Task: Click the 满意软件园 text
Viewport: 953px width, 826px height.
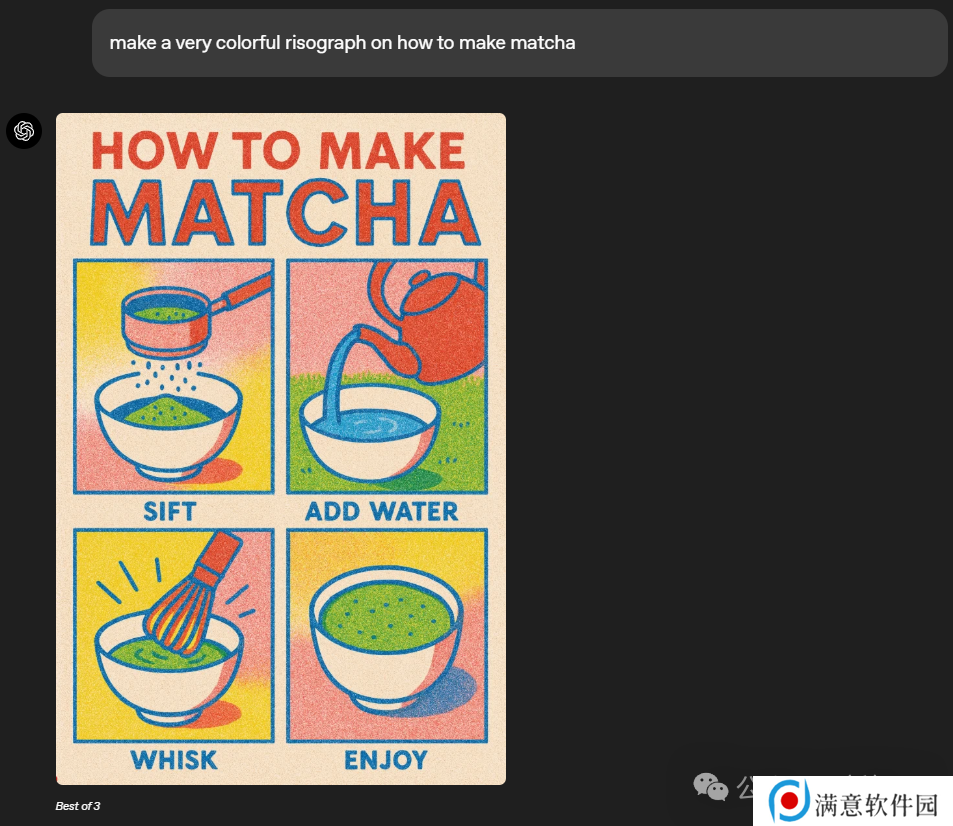Action: [x=876, y=804]
